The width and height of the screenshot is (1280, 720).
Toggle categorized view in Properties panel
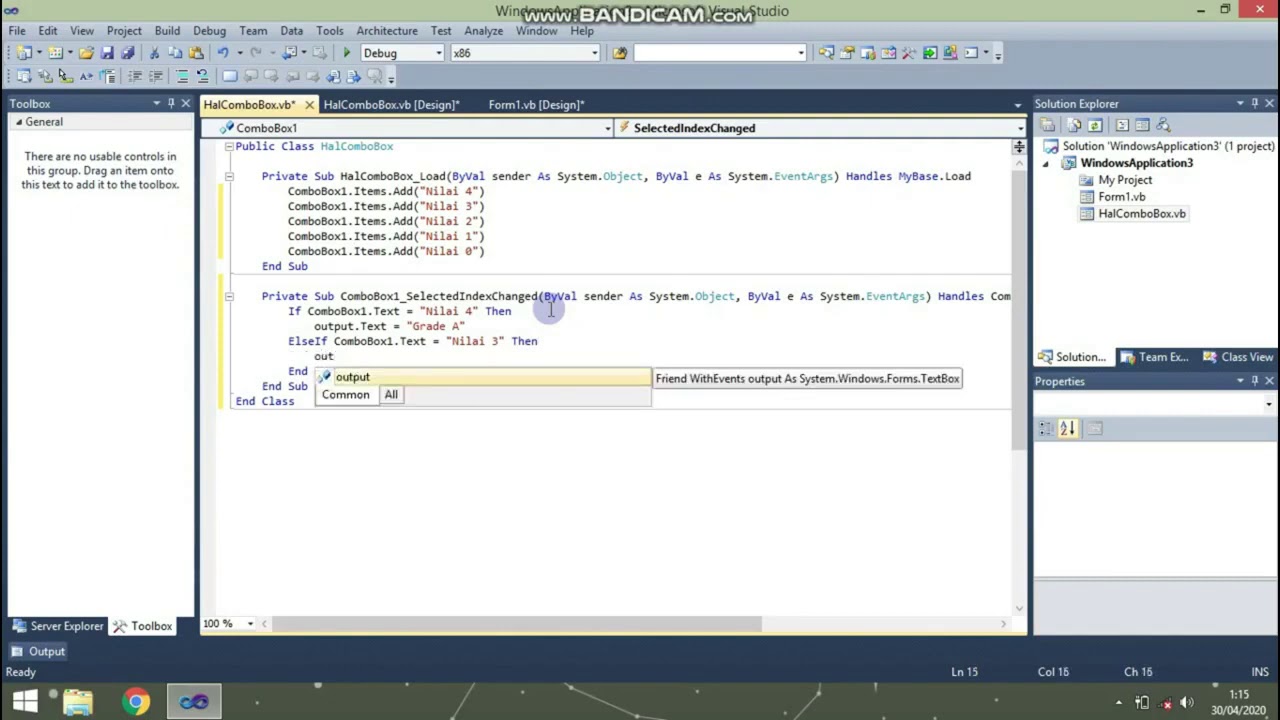tap(1046, 428)
